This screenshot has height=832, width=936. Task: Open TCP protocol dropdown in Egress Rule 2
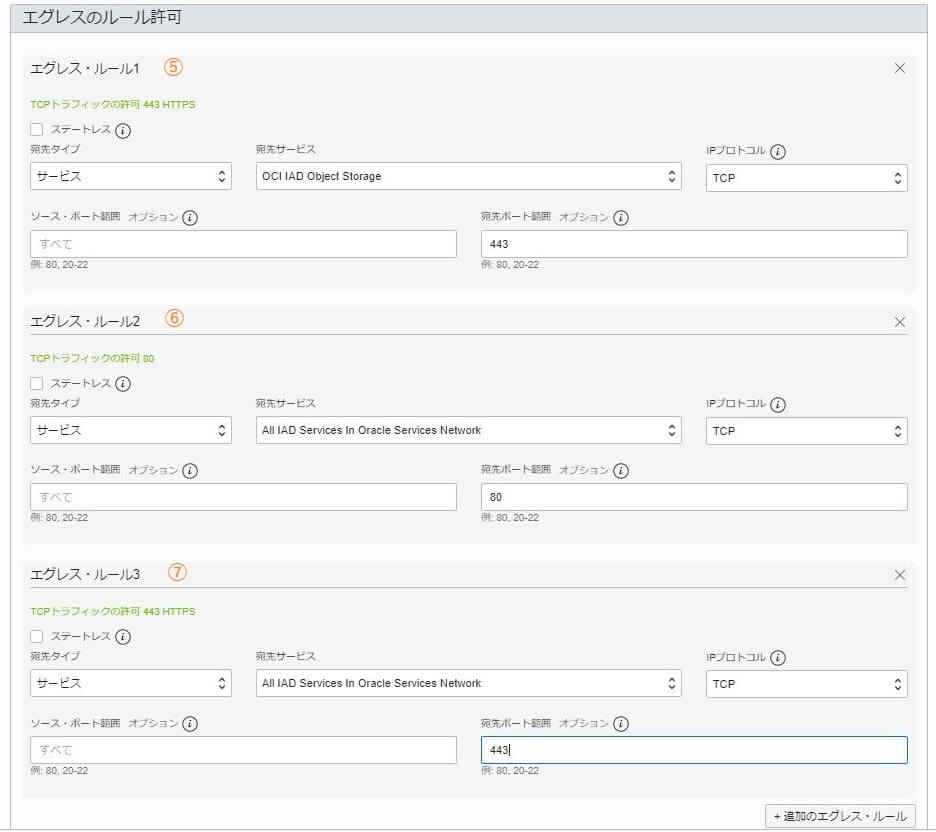tap(806, 431)
